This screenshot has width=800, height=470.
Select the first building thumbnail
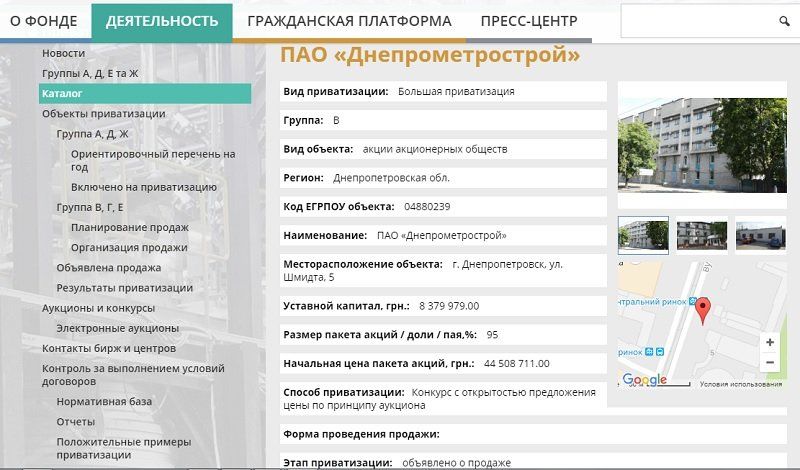(x=643, y=233)
